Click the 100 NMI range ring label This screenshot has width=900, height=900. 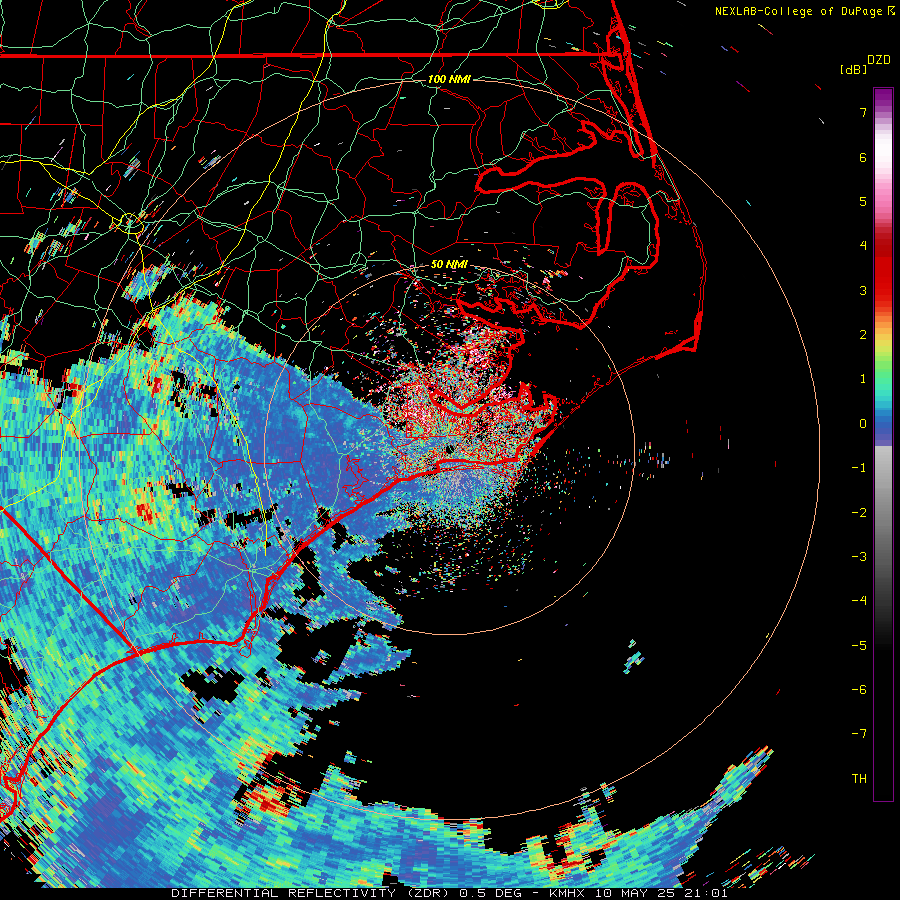(449, 79)
